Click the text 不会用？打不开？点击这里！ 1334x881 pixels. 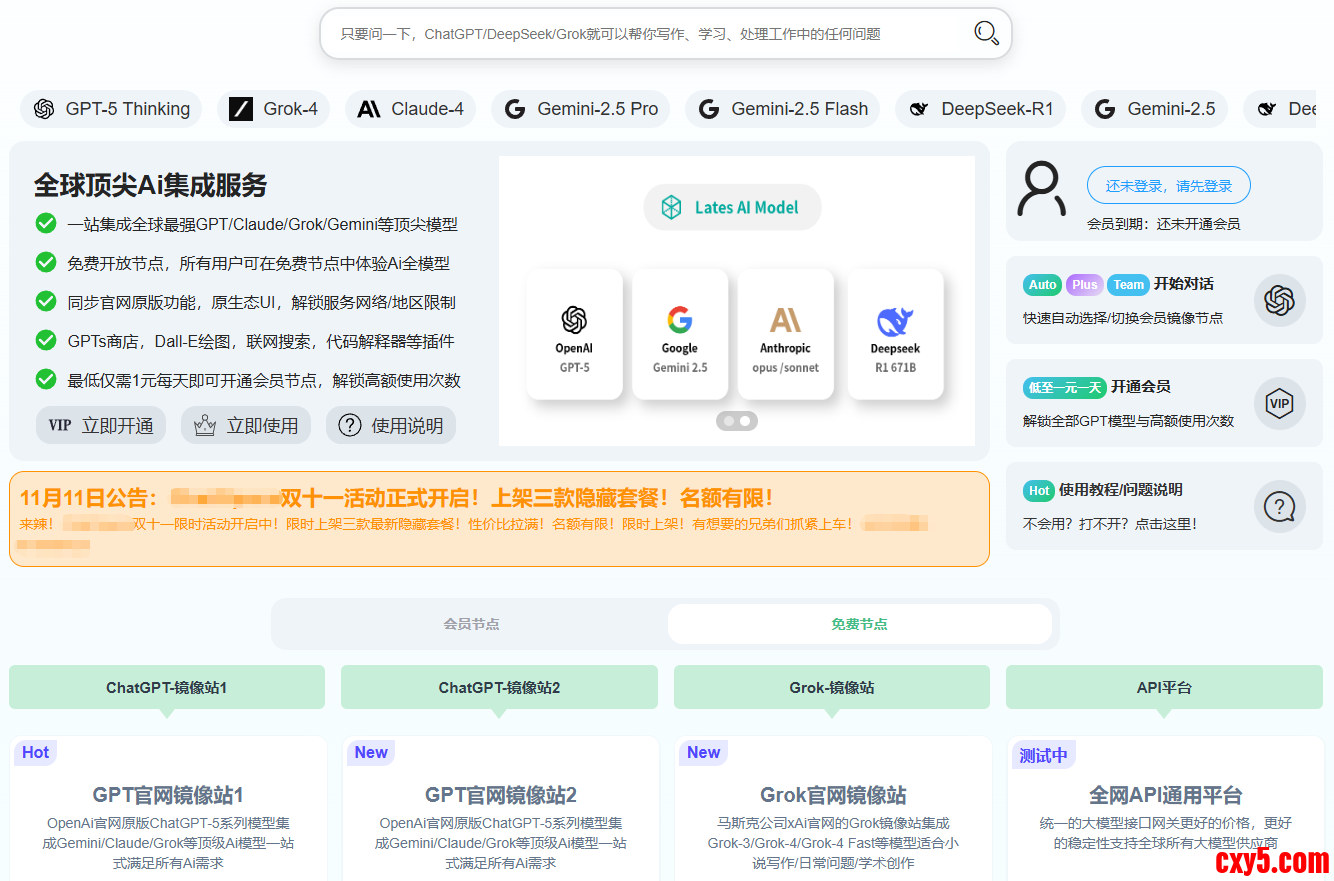point(1109,523)
